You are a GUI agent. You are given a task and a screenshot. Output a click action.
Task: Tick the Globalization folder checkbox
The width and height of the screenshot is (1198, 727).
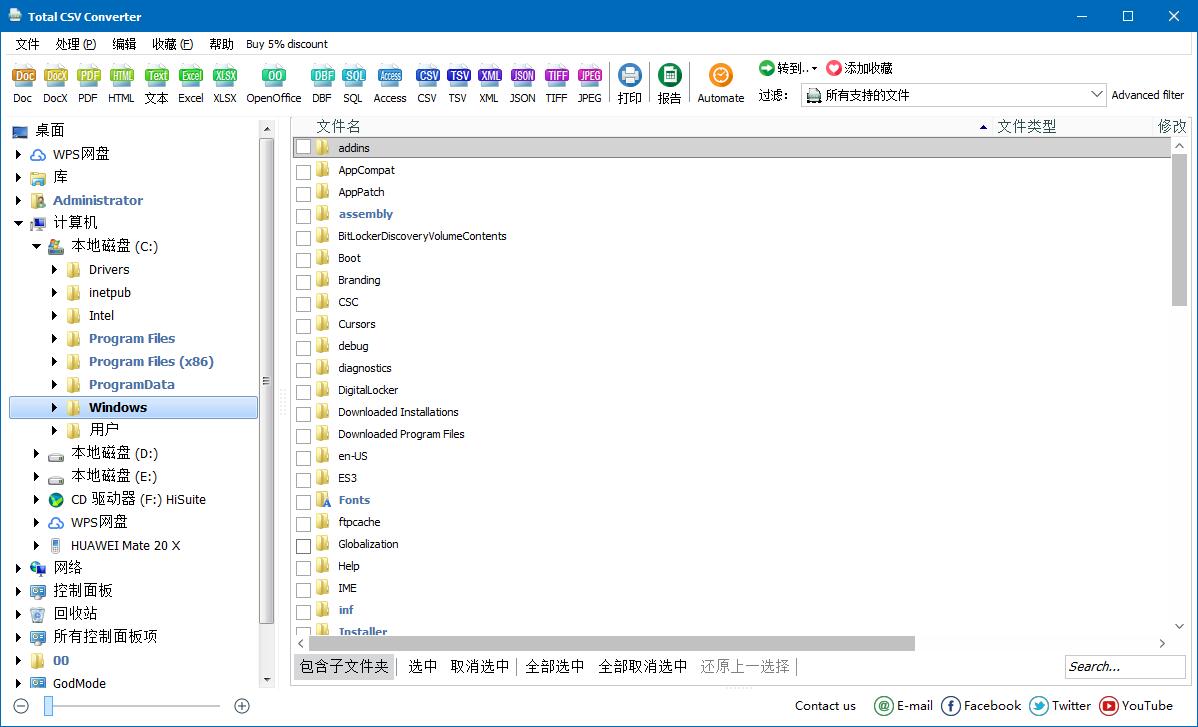(303, 546)
